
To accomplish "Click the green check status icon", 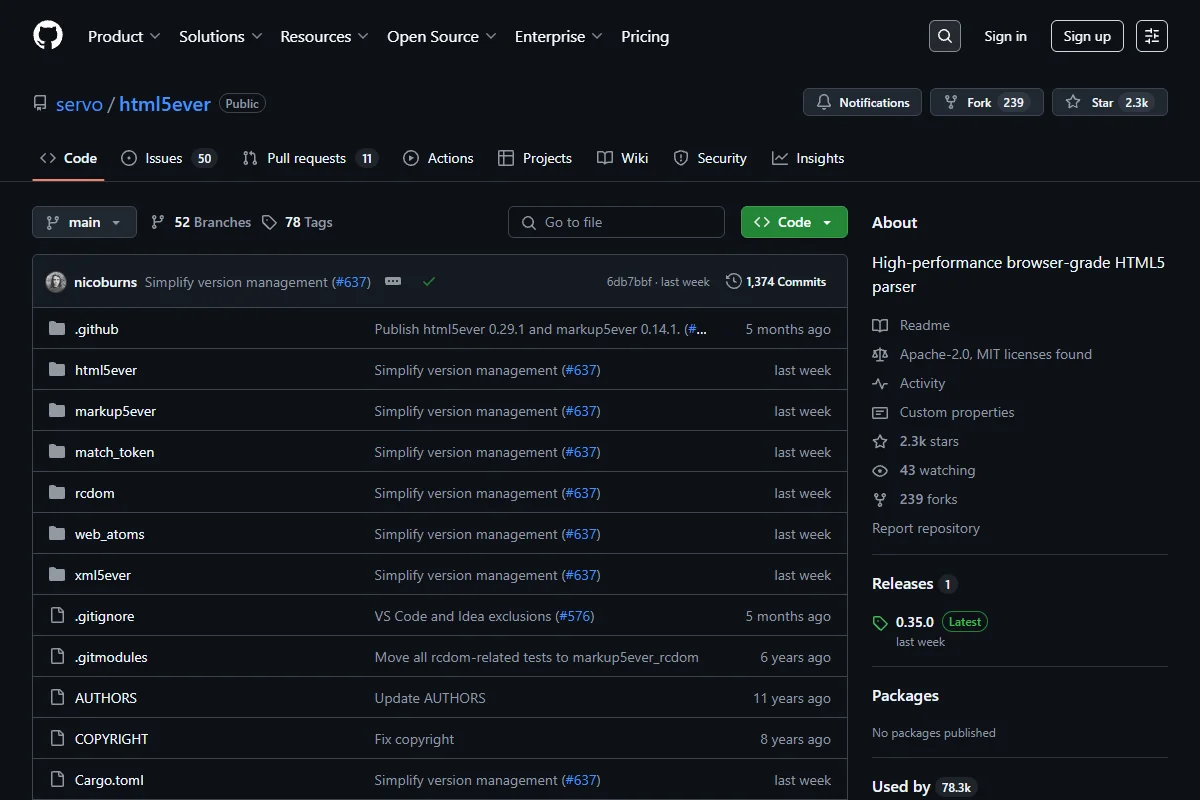I will [429, 282].
